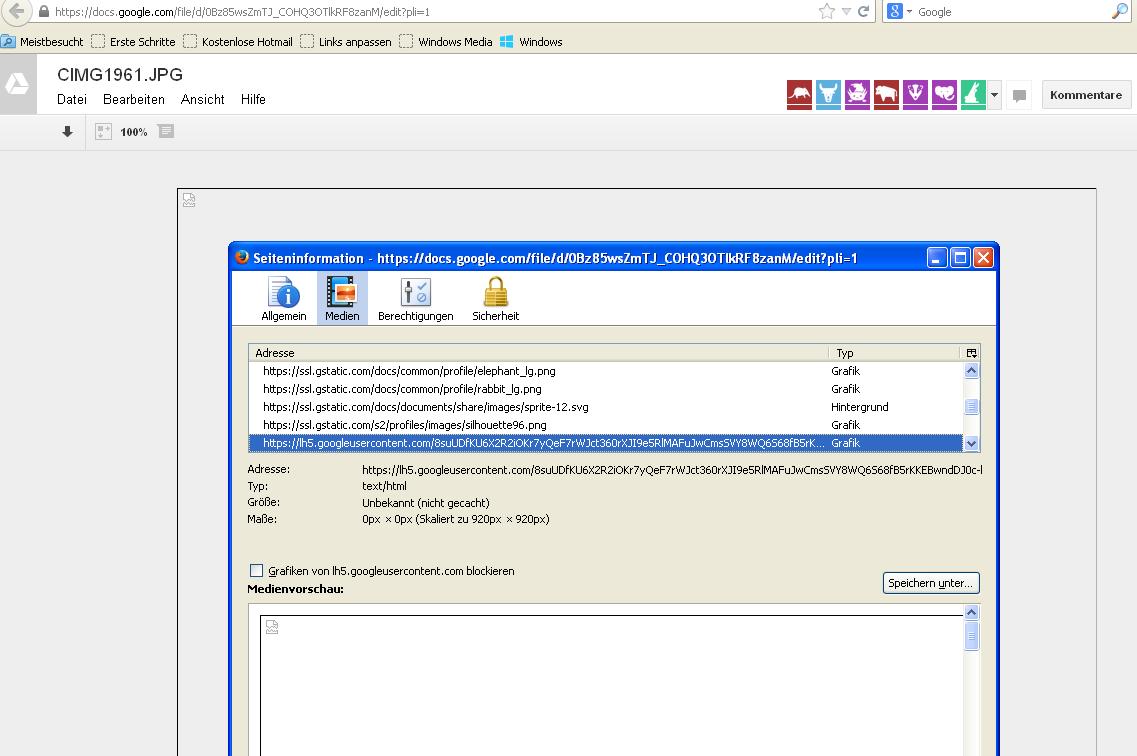Screen dimensions: 1137x756
Task: Click the broken image icon in Medienvorschau
Action: [272, 627]
